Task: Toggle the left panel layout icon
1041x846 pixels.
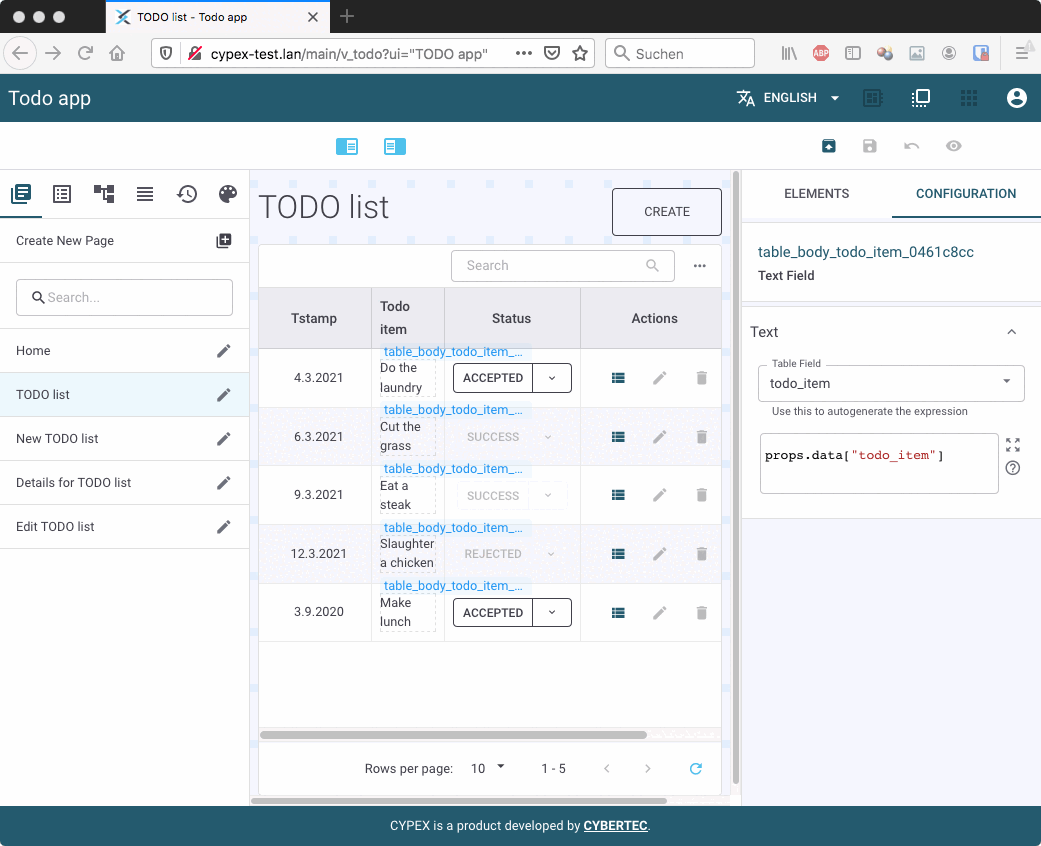Action: point(347,146)
